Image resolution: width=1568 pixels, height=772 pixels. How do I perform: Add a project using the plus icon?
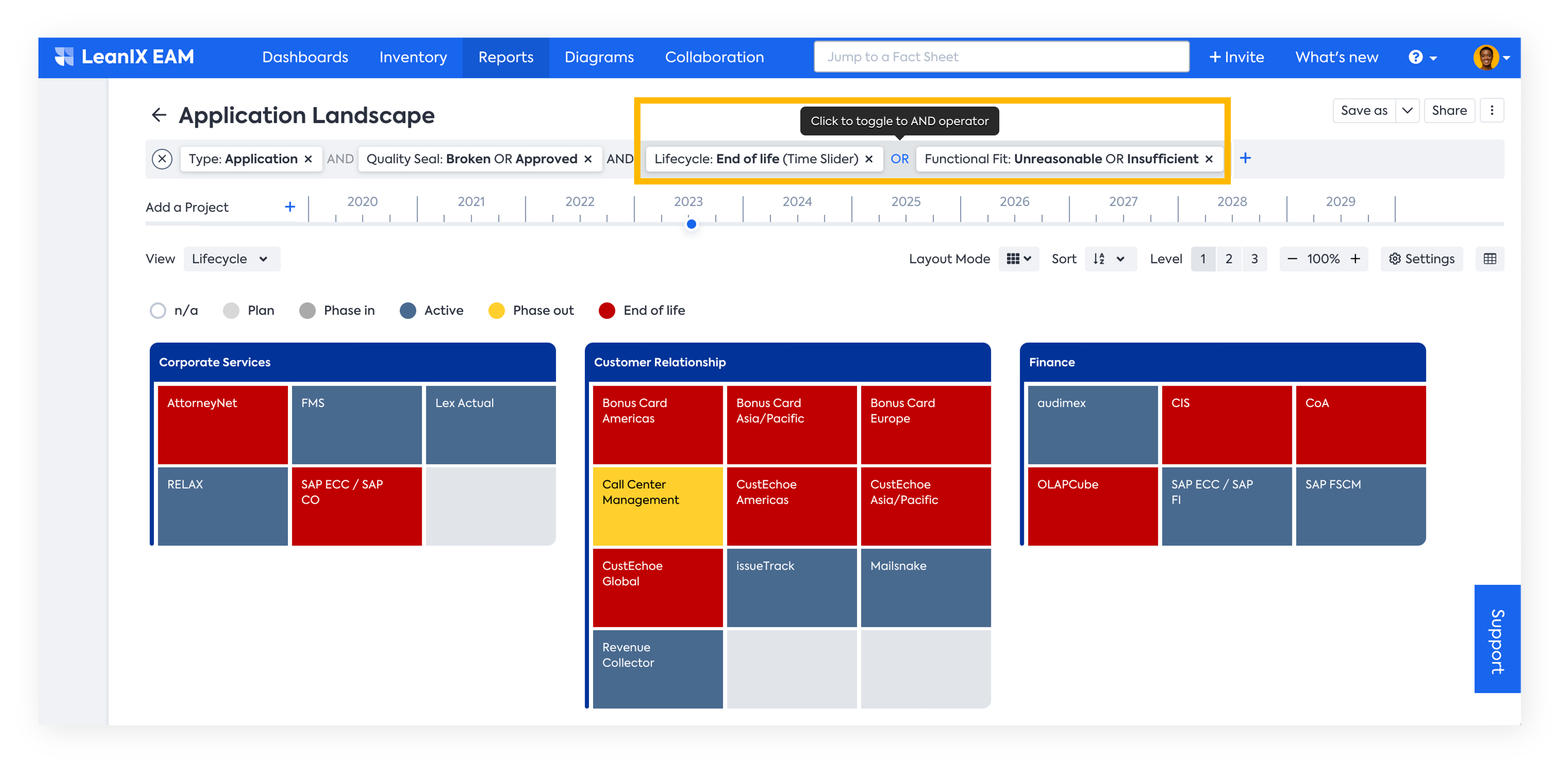290,207
